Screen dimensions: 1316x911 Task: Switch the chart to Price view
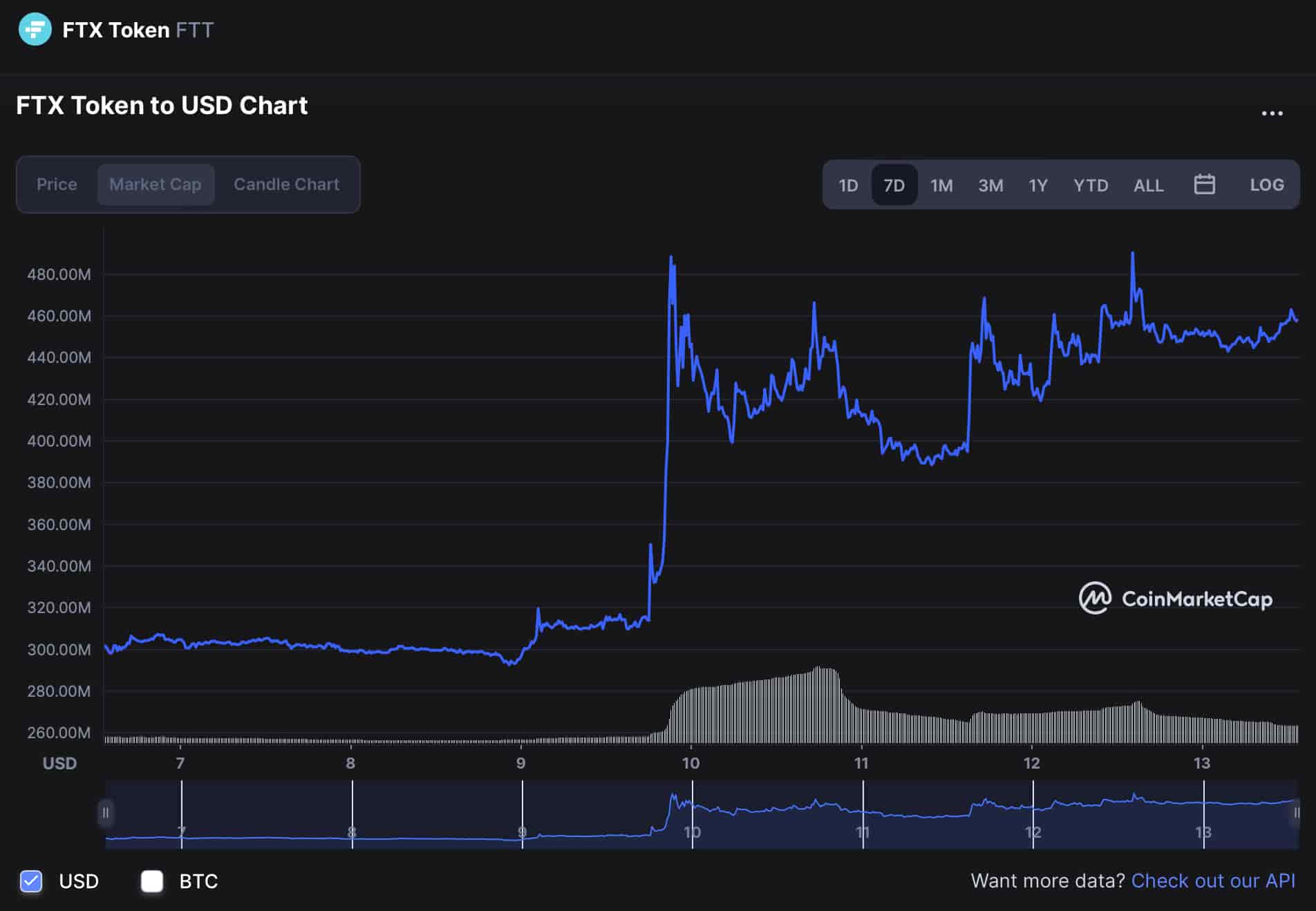pos(57,185)
